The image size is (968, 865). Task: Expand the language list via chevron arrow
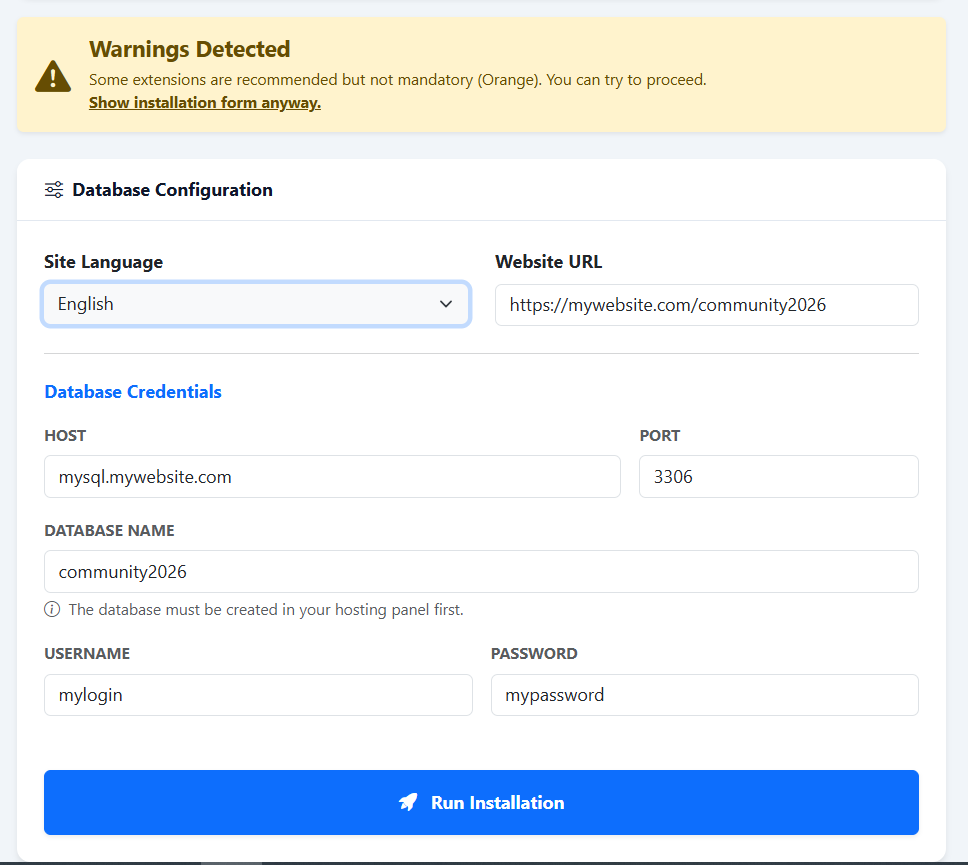(x=446, y=304)
